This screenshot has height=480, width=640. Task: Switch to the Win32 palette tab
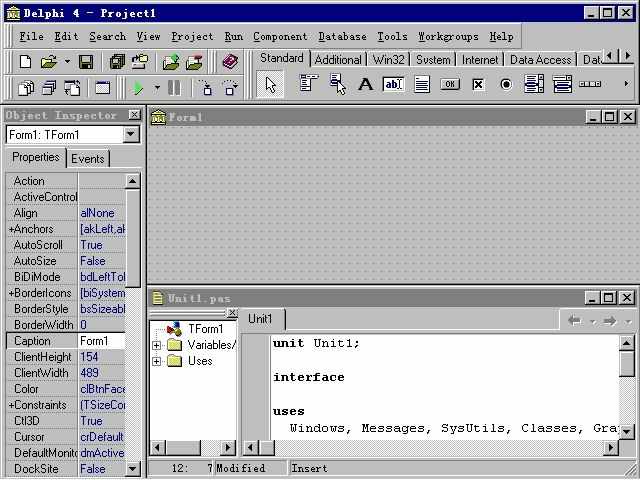[x=389, y=60]
